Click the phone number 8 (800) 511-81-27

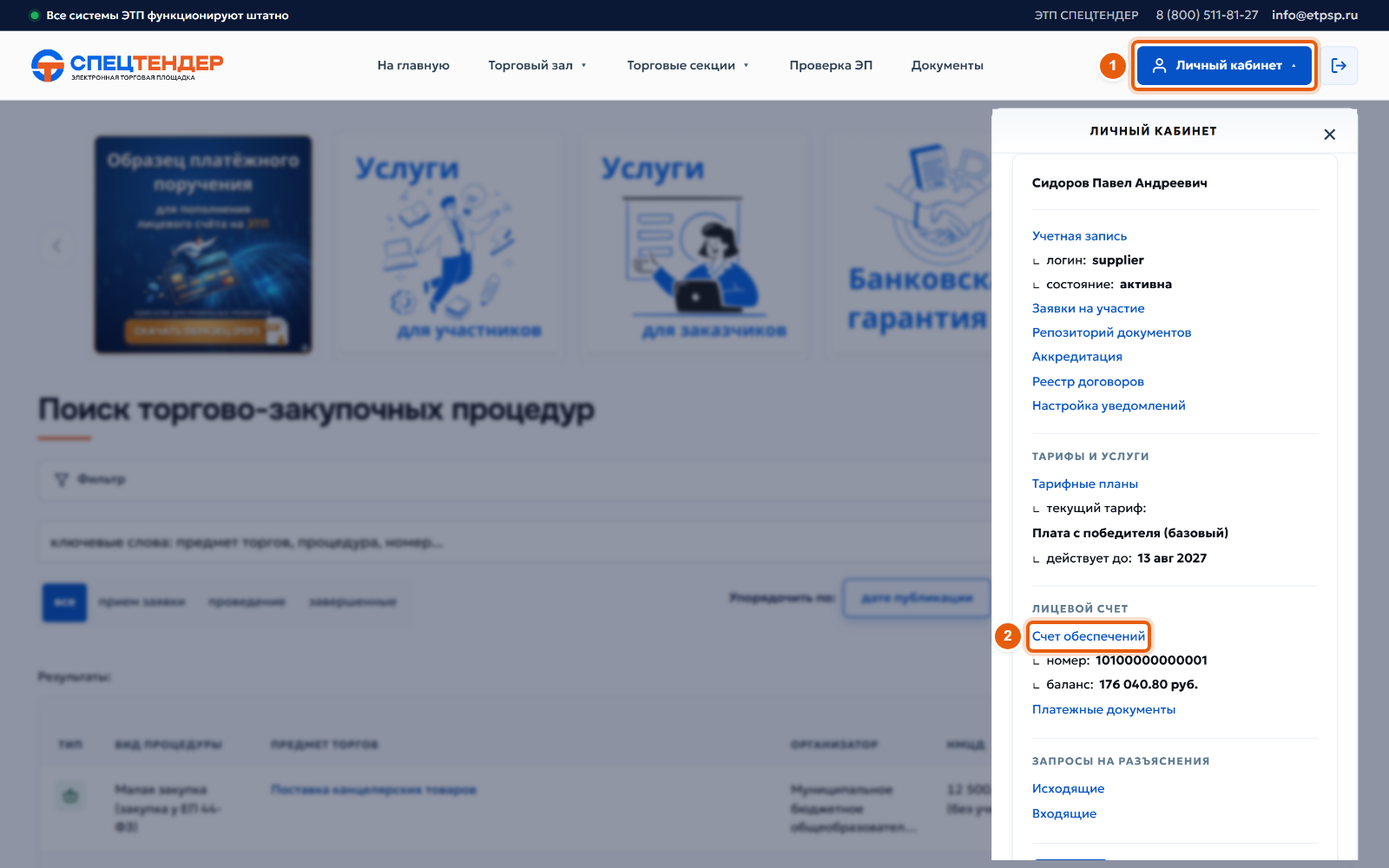(x=1207, y=15)
